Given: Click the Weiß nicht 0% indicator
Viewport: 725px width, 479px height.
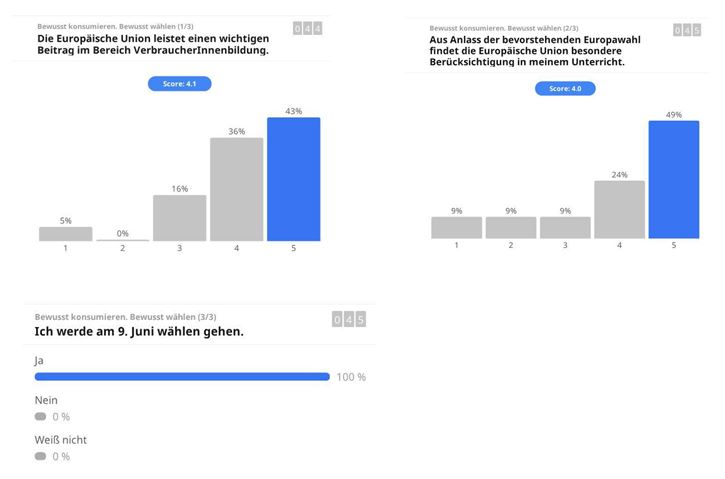Looking at the screenshot, I should (40, 456).
